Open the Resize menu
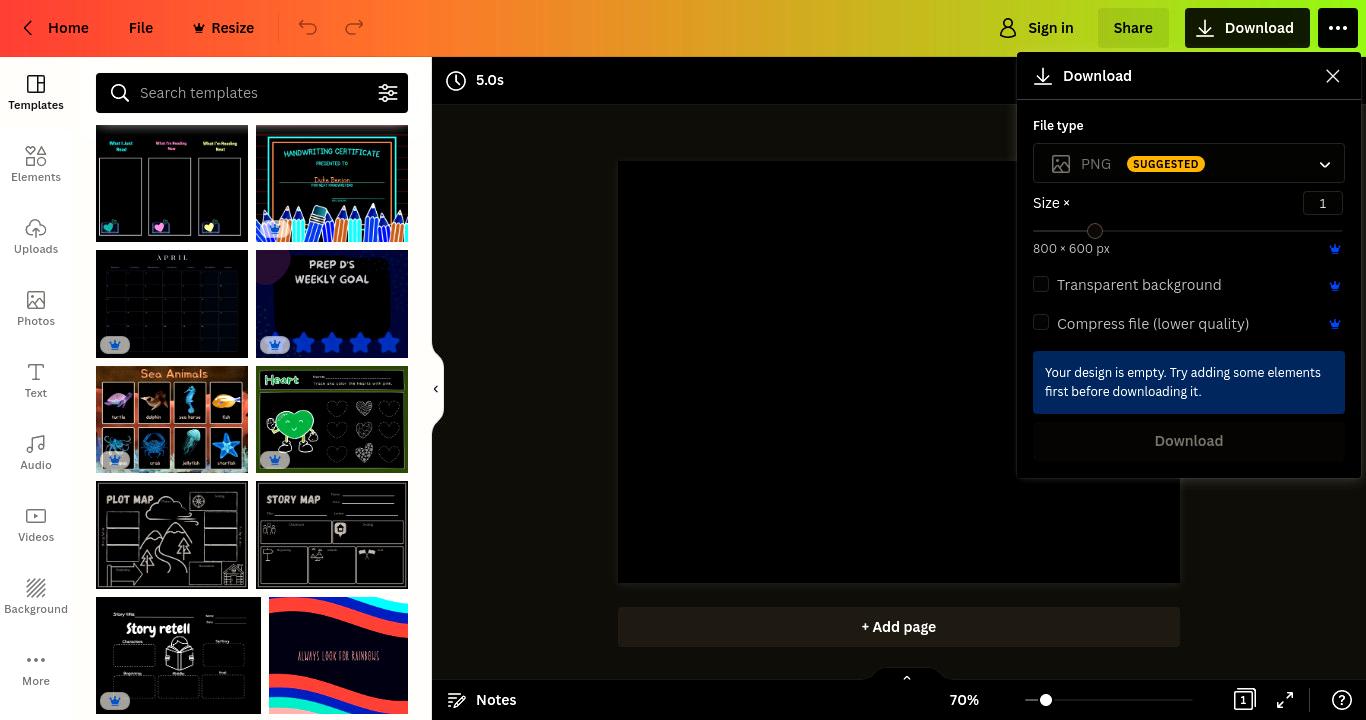This screenshot has height=720, width=1366. pyautogui.click(x=223, y=28)
